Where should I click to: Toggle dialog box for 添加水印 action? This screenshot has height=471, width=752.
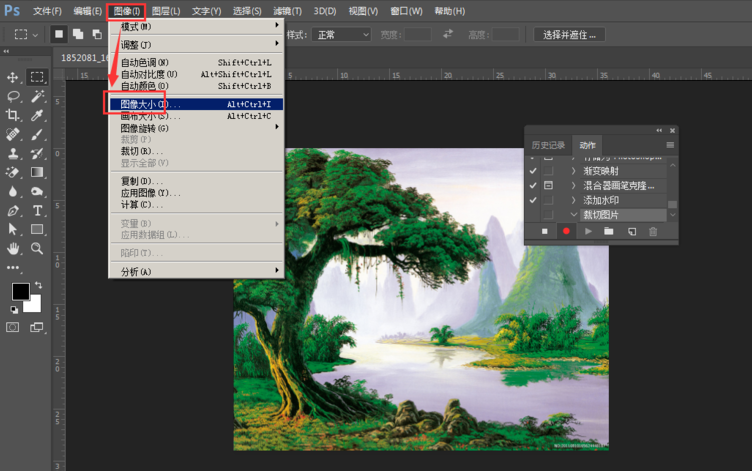tap(548, 200)
